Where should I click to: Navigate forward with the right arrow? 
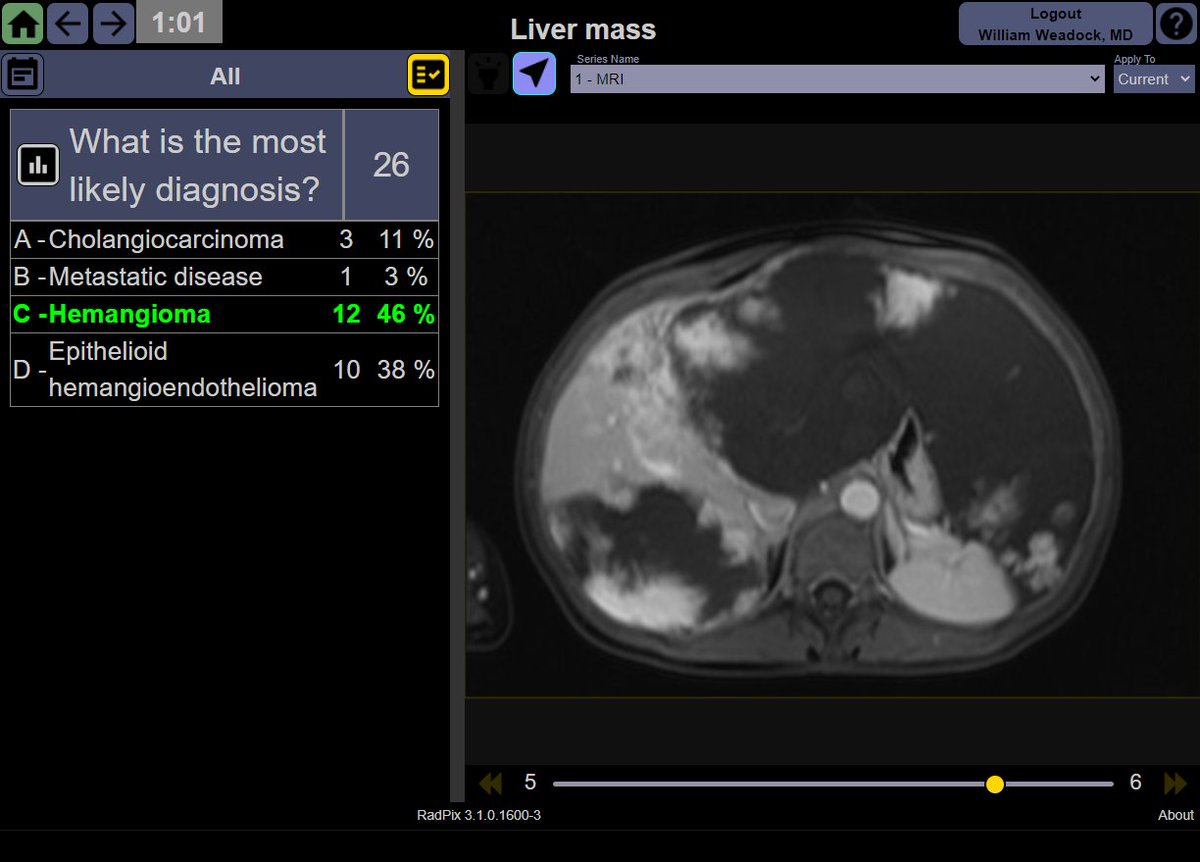(x=113, y=22)
